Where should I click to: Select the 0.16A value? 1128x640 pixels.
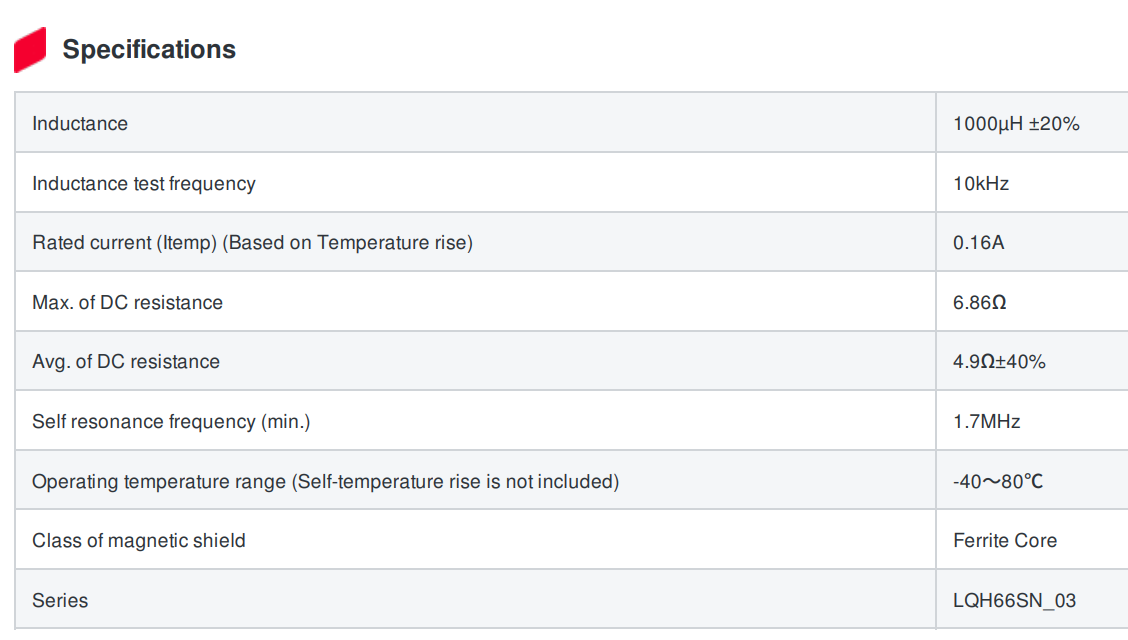979,243
